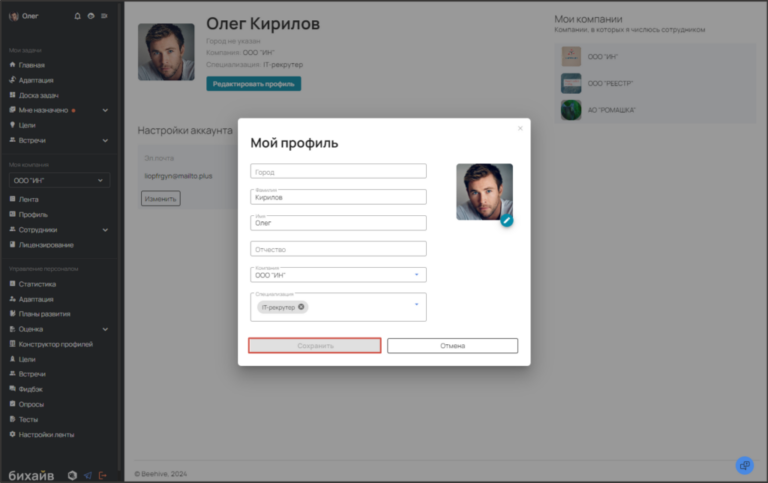Click the Отмена button
Screen dimensions: 768x483
tap(452, 346)
